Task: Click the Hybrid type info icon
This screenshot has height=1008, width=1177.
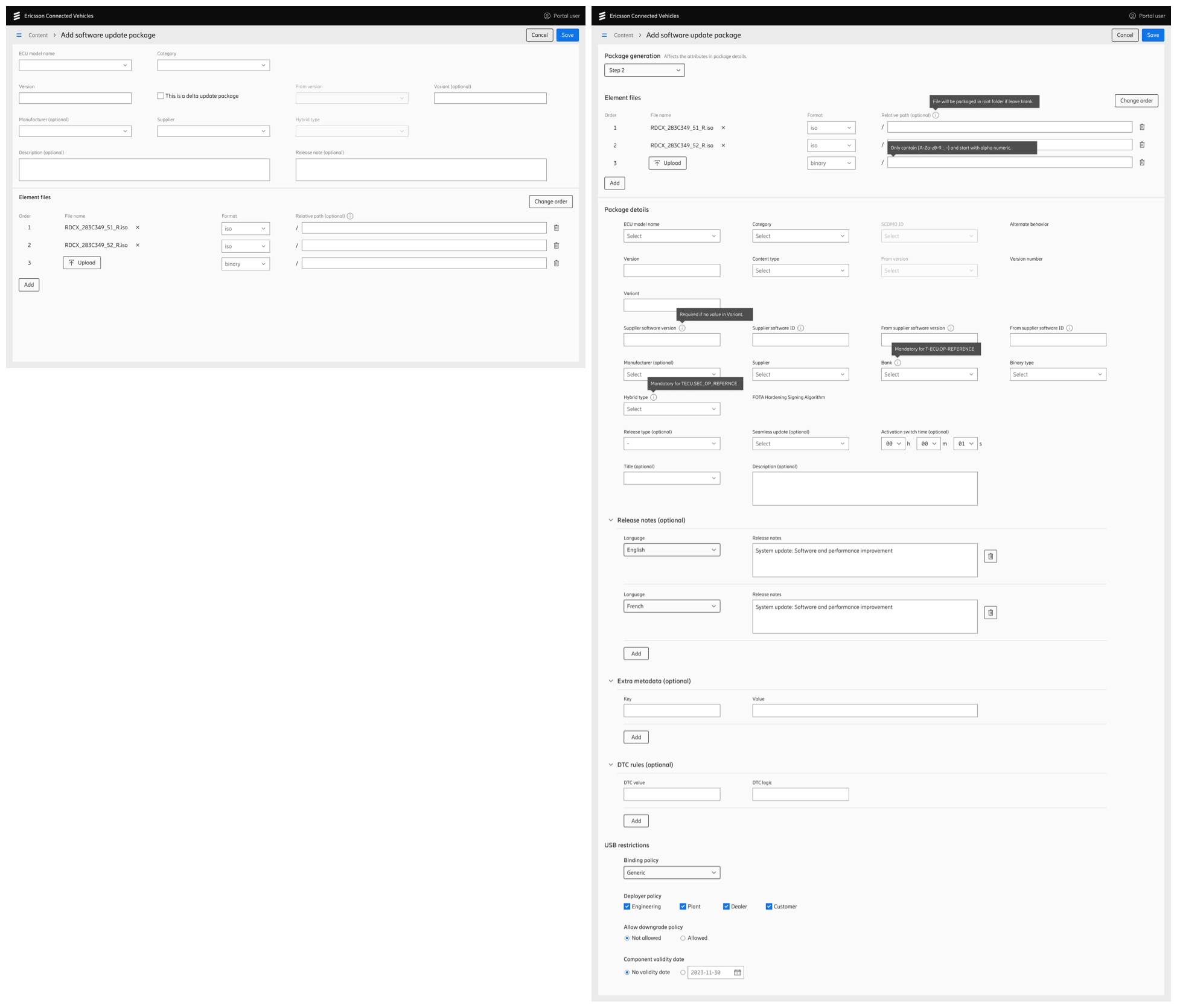Action: point(653,397)
